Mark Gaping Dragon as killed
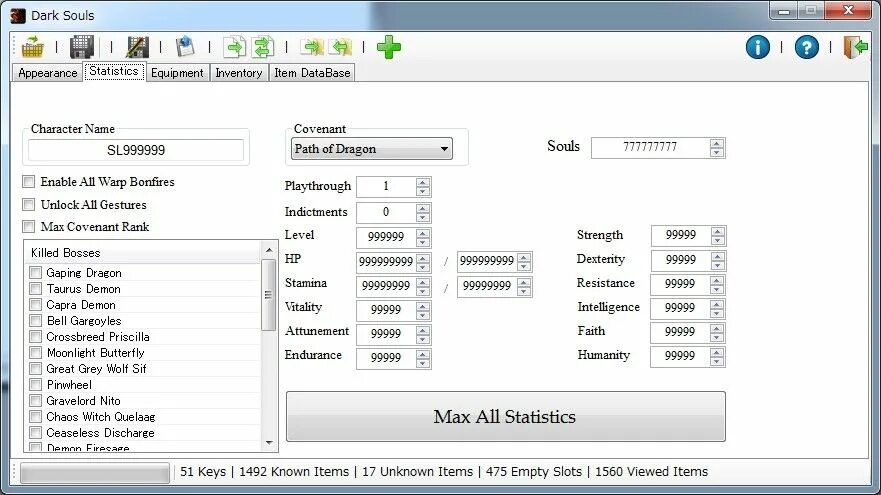The height and width of the screenshot is (495, 881). tap(35, 273)
